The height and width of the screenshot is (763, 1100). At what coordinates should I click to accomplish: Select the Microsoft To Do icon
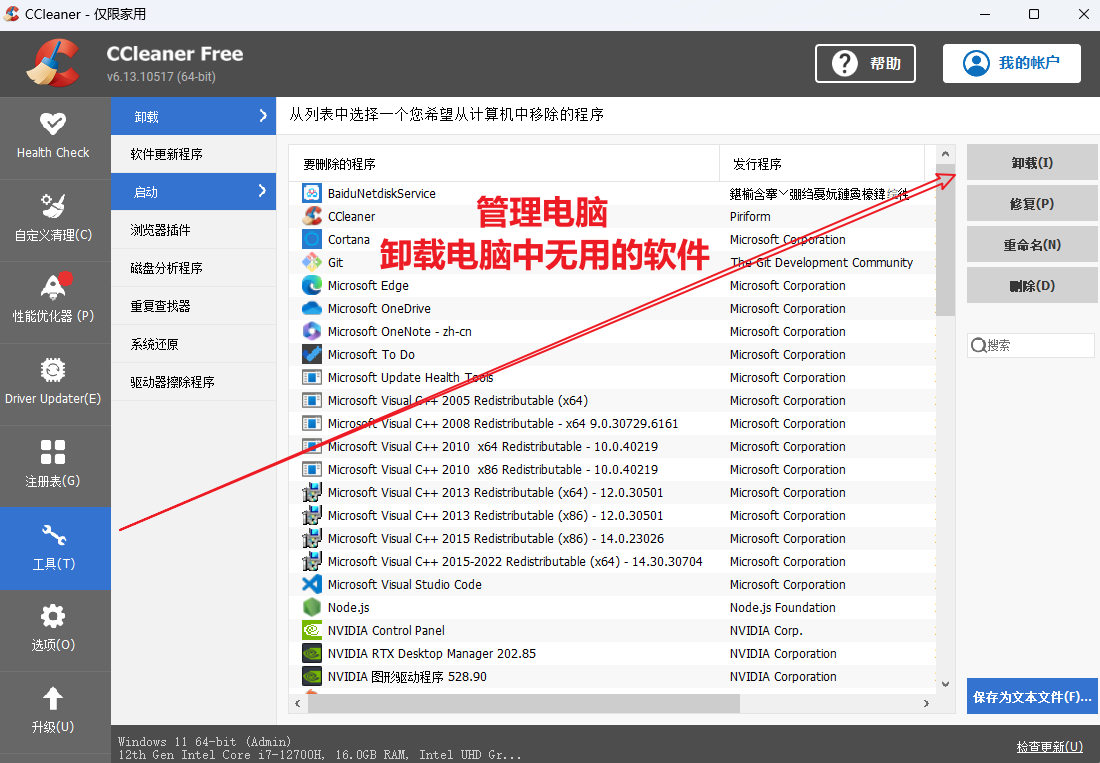[311, 354]
